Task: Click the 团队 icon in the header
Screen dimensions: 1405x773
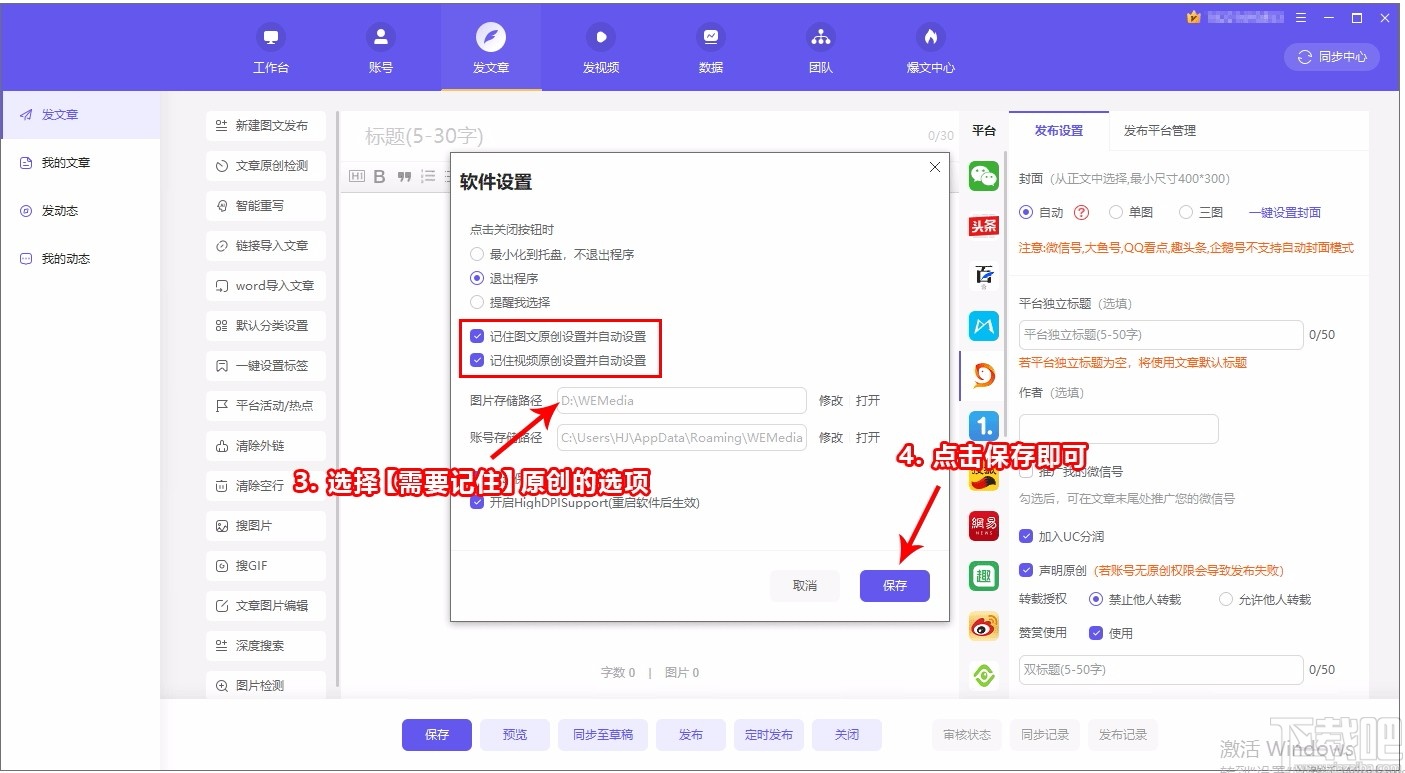Action: click(x=820, y=47)
